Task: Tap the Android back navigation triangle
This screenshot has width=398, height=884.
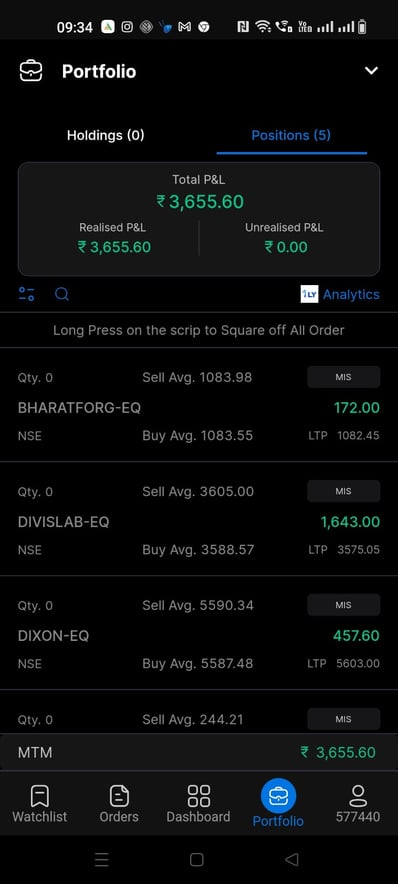Action: (291, 859)
